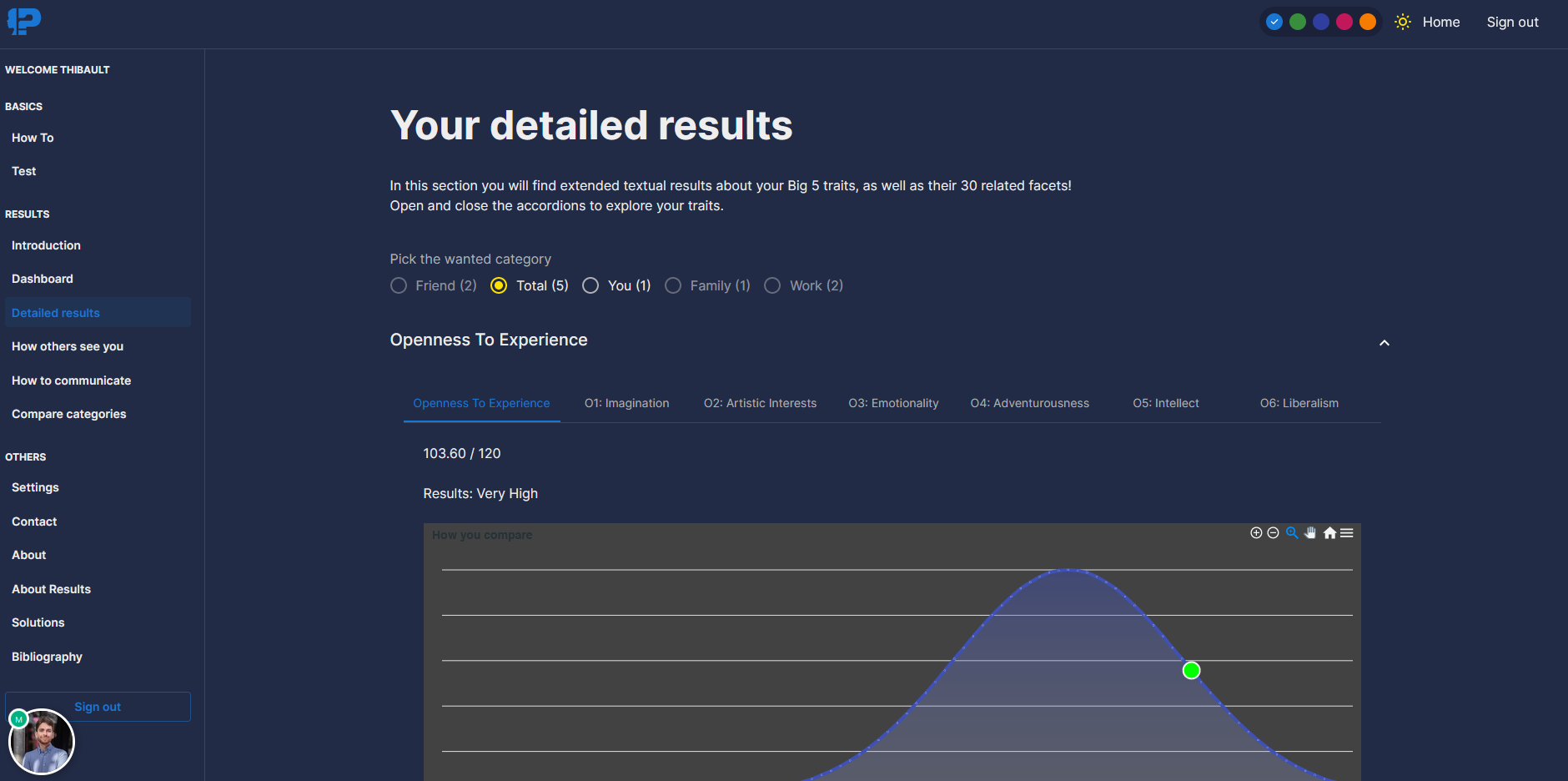Screen dimensions: 1568x781
Task: Open the chart hamburger menu
Action: [1347, 533]
